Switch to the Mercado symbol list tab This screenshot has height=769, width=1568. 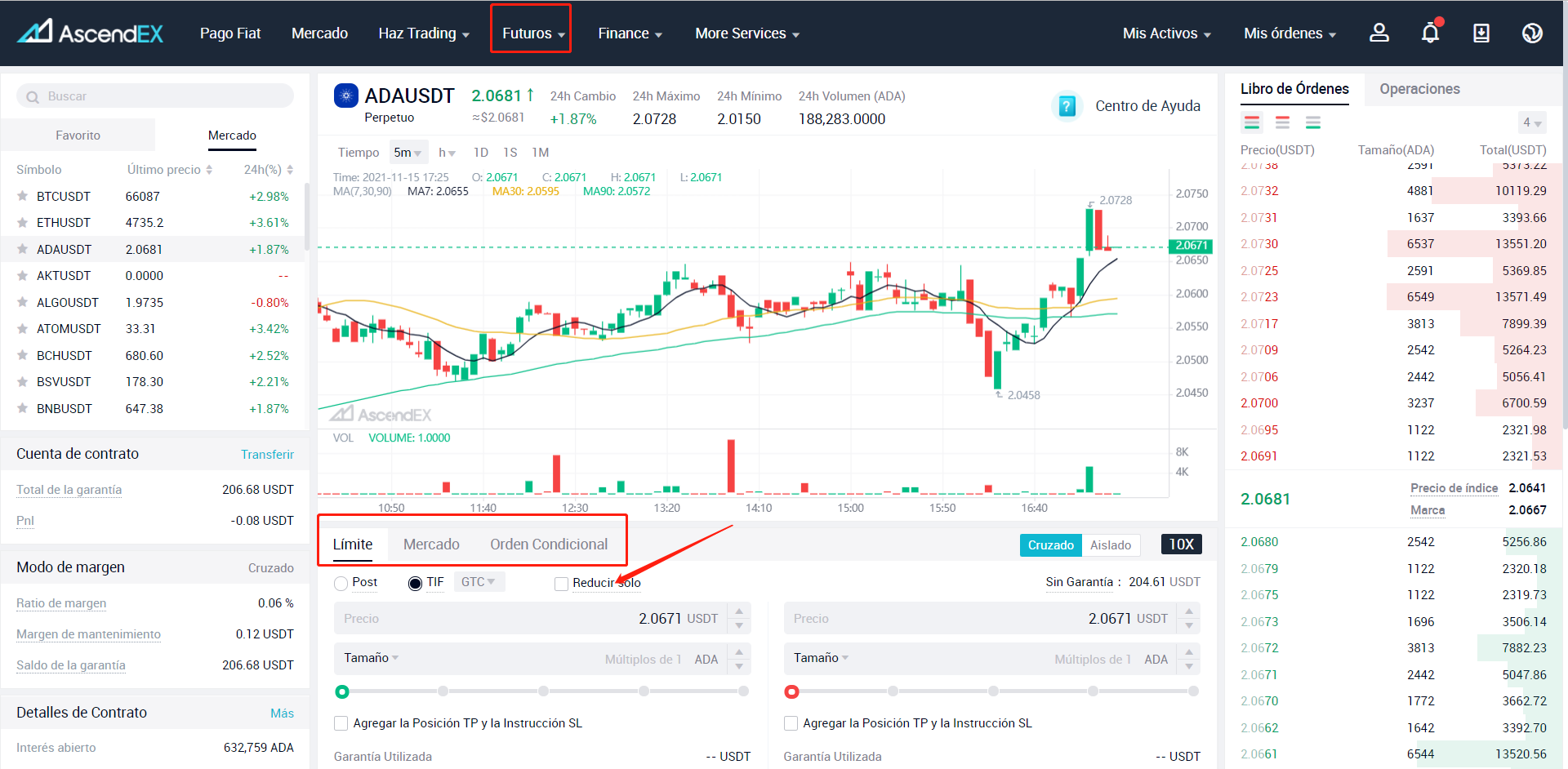[232, 136]
